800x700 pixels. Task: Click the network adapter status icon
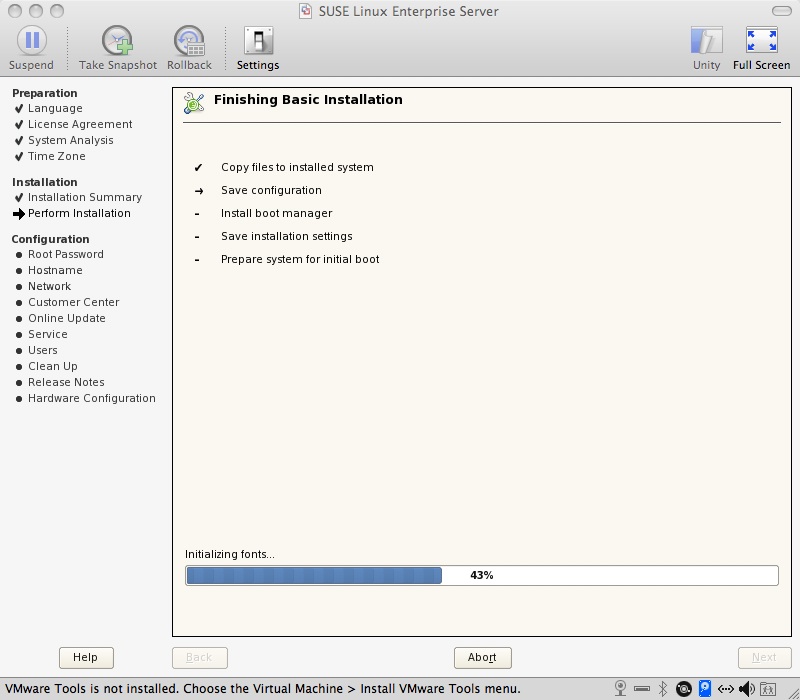coord(726,689)
